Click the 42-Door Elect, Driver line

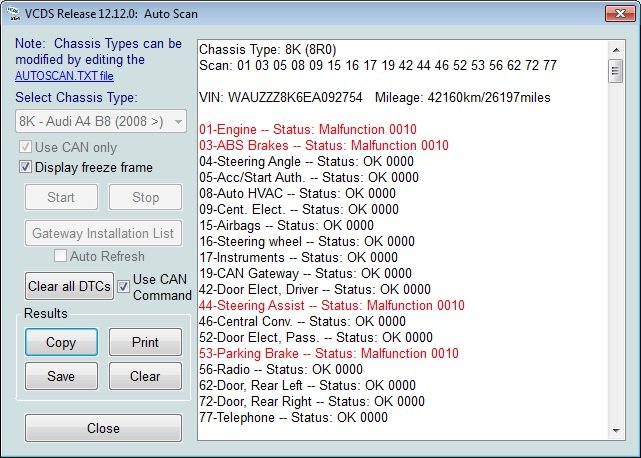(x=315, y=289)
